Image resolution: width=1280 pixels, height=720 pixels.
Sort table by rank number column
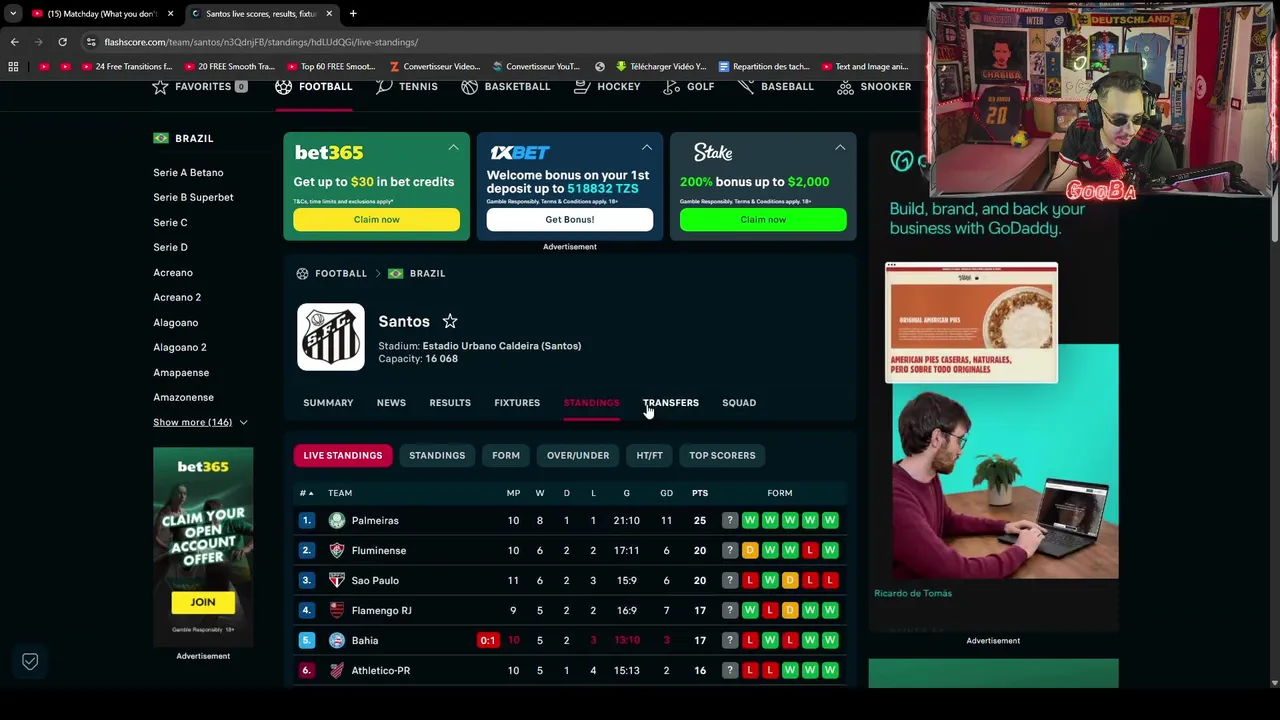(x=307, y=493)
